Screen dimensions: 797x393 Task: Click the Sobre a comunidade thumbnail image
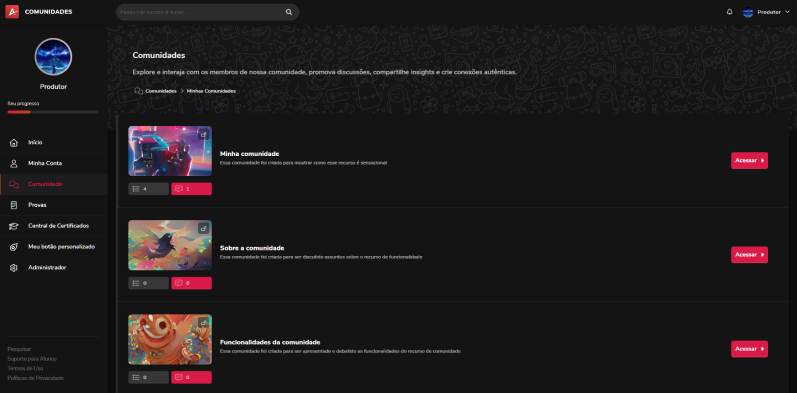click(x=170, y=245)
